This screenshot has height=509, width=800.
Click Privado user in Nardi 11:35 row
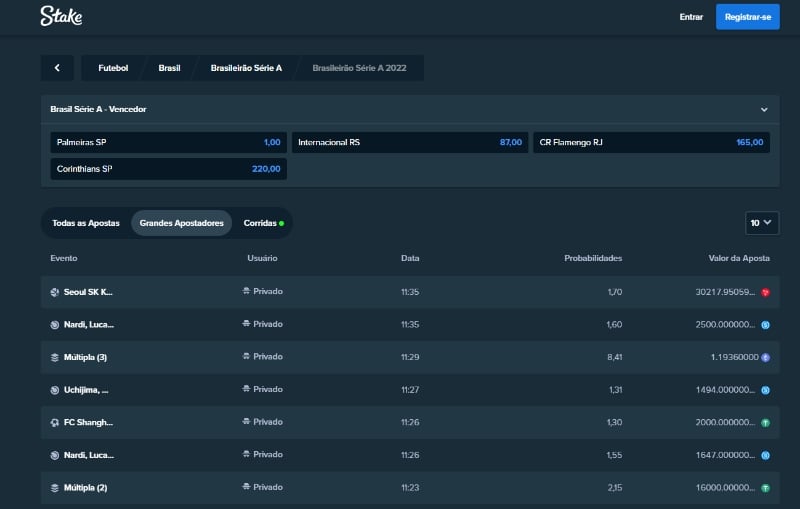262,324
